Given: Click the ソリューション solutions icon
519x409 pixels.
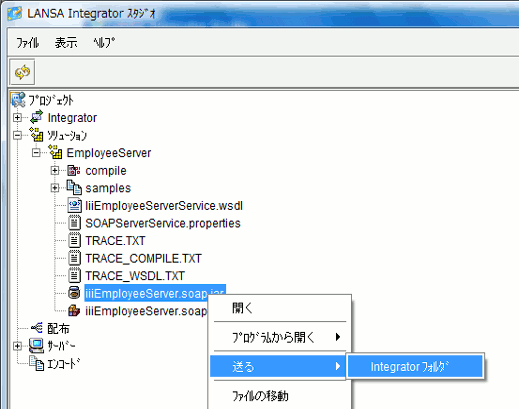Looking at the screenshot, I should 36,135.
